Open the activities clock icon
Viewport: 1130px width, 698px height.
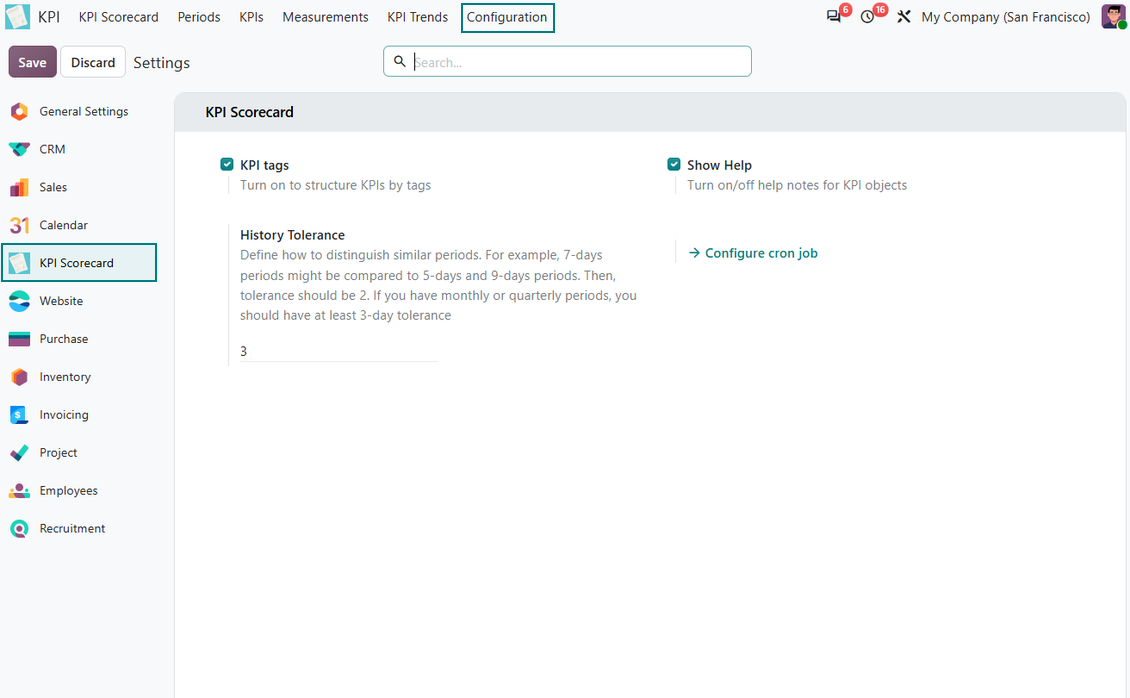point(868,17)
